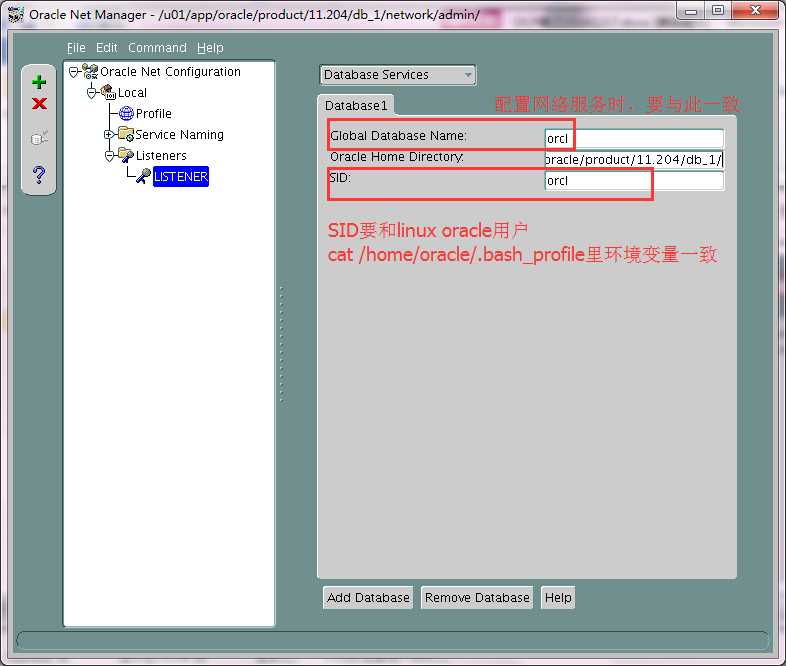Close the Oracle Net Manager window
786x666 pixels.
coord(755,11)
